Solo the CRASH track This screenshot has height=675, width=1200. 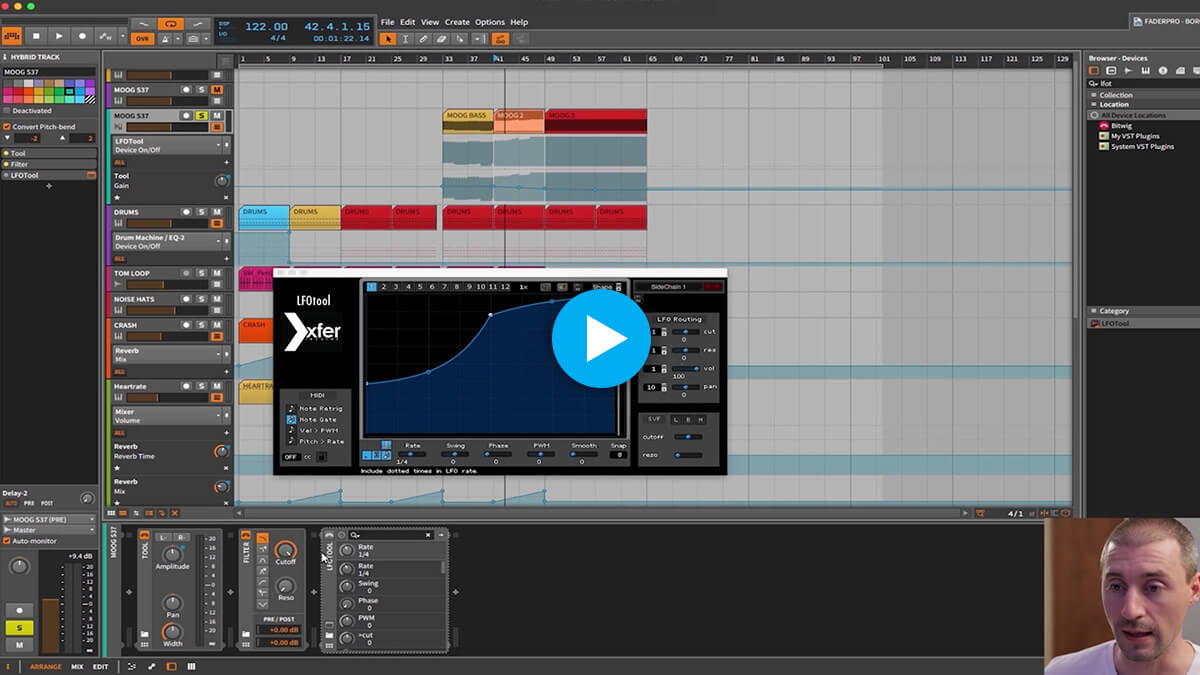[201, 325]
